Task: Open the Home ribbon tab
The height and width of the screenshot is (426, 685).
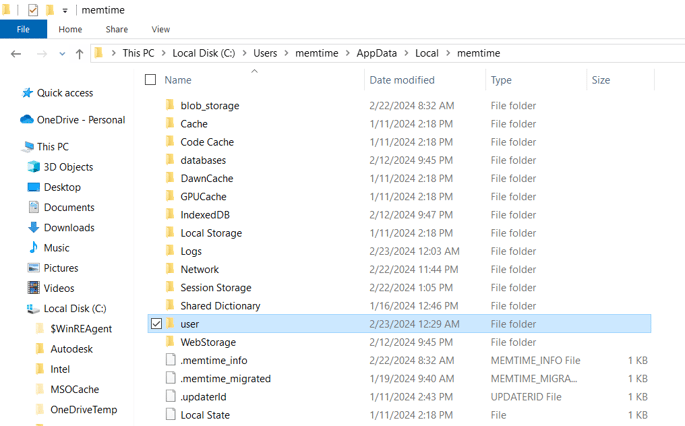Action: click(x=70, y=29)
